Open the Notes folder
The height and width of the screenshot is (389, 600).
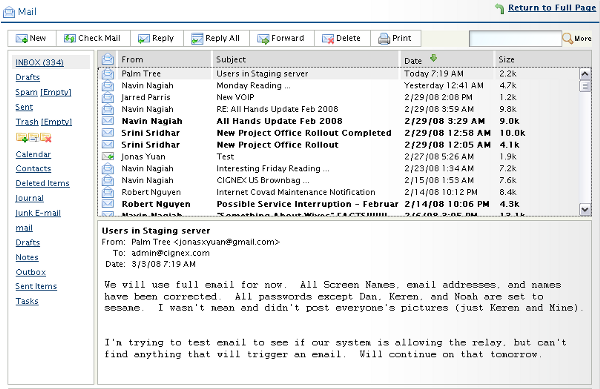27,257
